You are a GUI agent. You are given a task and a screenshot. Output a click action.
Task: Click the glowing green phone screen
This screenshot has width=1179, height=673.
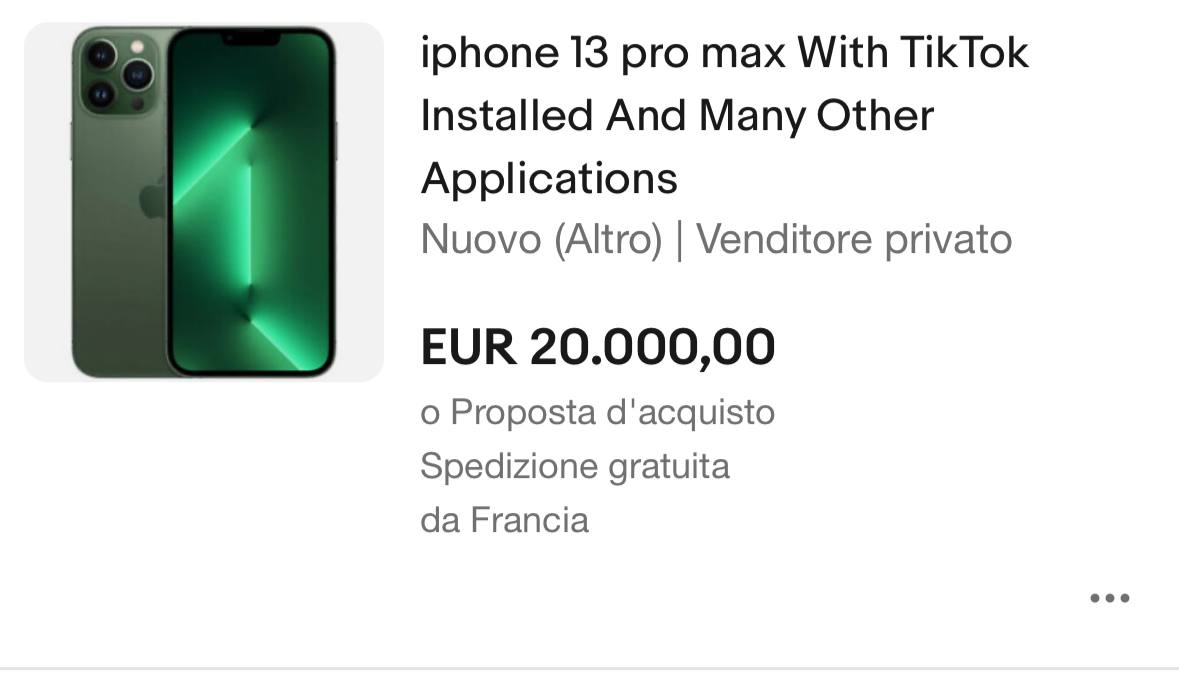251,202
